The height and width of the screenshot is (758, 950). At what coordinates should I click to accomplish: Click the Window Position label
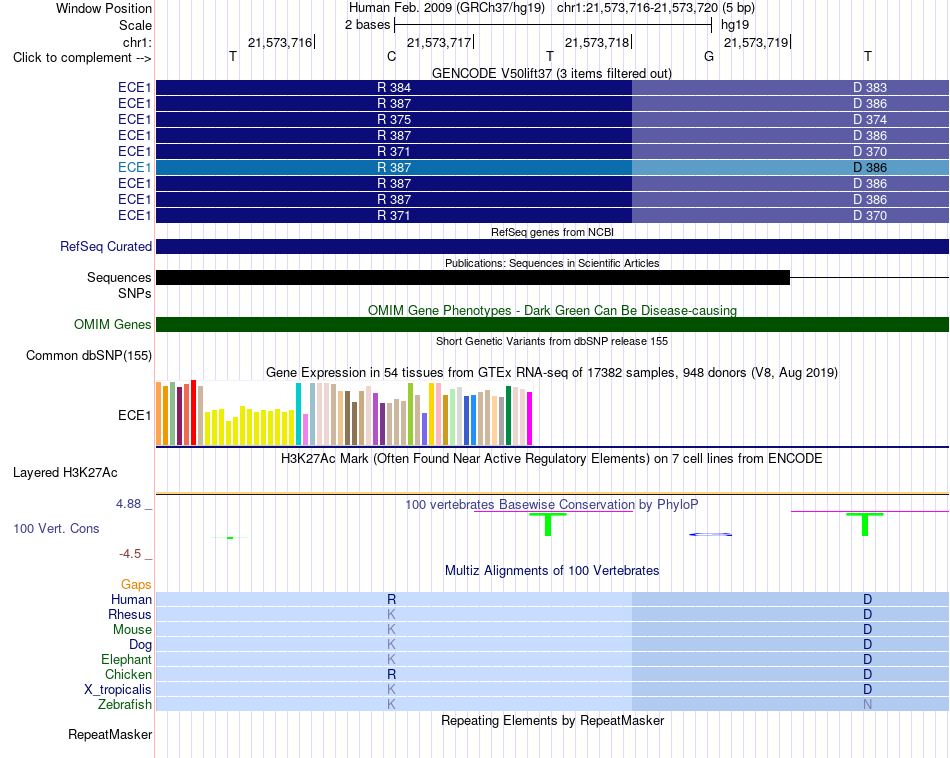[x=104, y=8]
